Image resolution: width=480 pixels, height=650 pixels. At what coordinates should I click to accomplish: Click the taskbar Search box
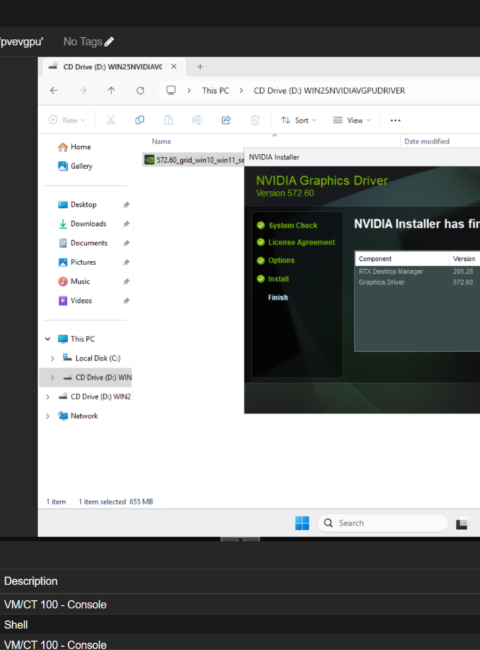click(x=383, y=523)
